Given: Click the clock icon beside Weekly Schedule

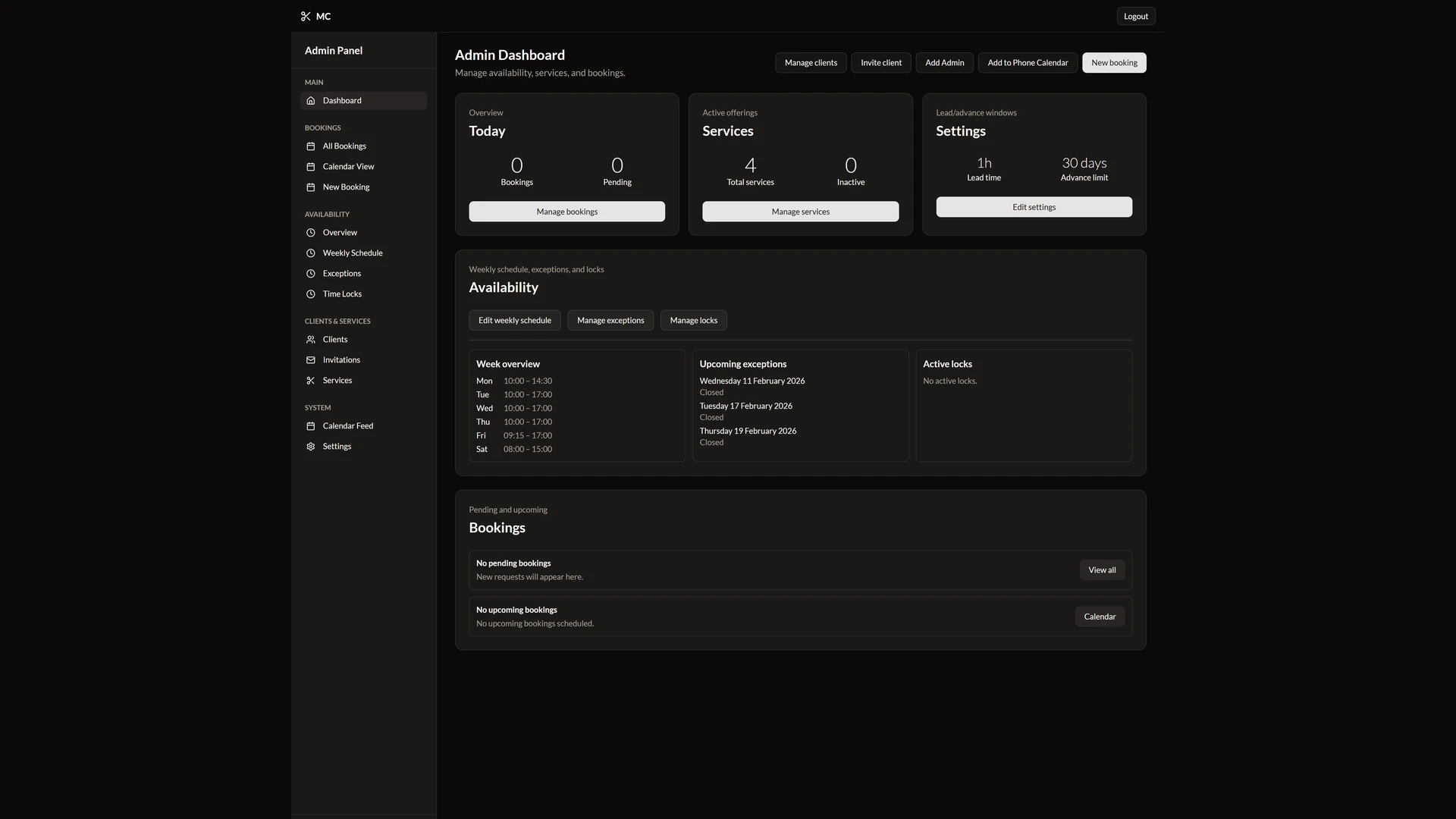Looking at the screenshot, I should point(310,253).
